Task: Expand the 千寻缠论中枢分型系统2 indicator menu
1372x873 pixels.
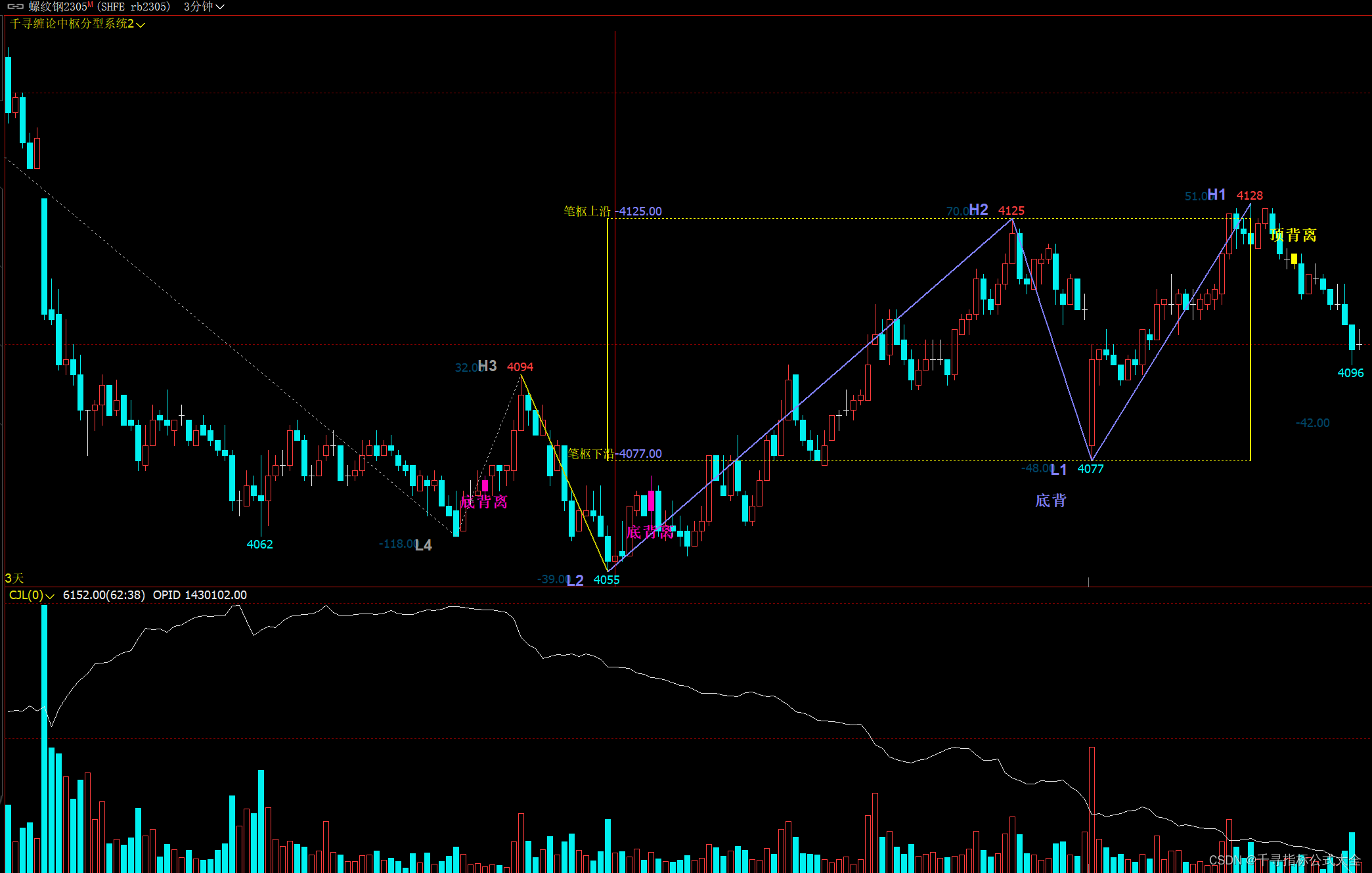Action: pyautogui.click(x=77, y=24)
